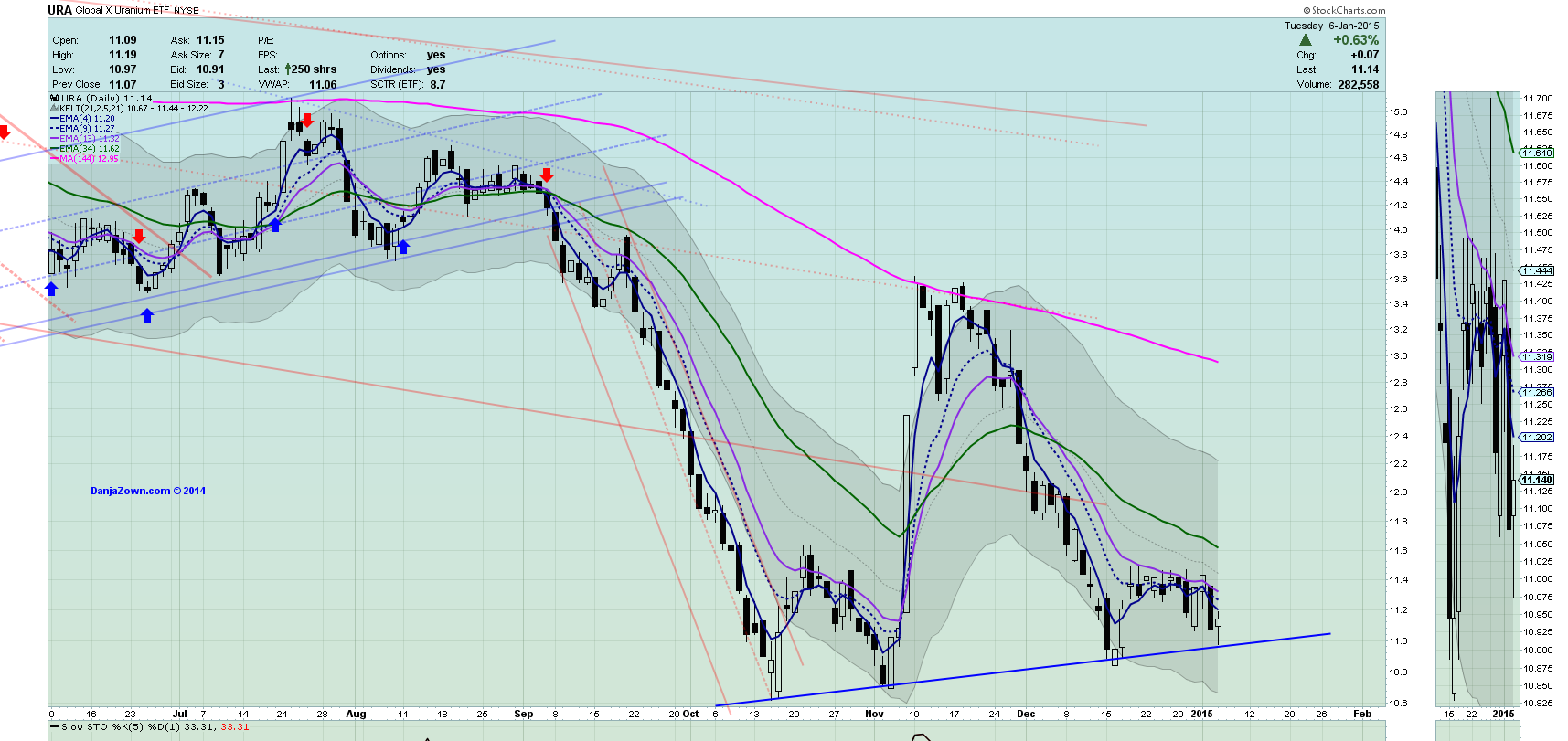
Task: Click the 11.202 price tag on right axis
Action: tap(1537, 437)
